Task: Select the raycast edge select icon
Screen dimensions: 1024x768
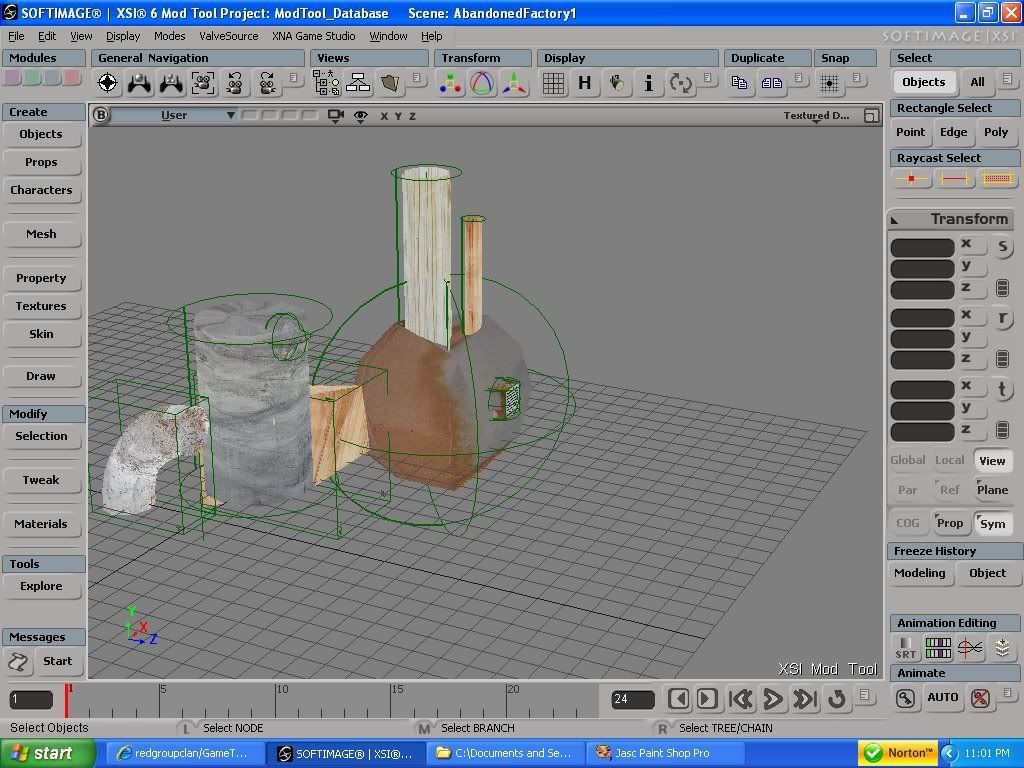Action: coord(953,178)
